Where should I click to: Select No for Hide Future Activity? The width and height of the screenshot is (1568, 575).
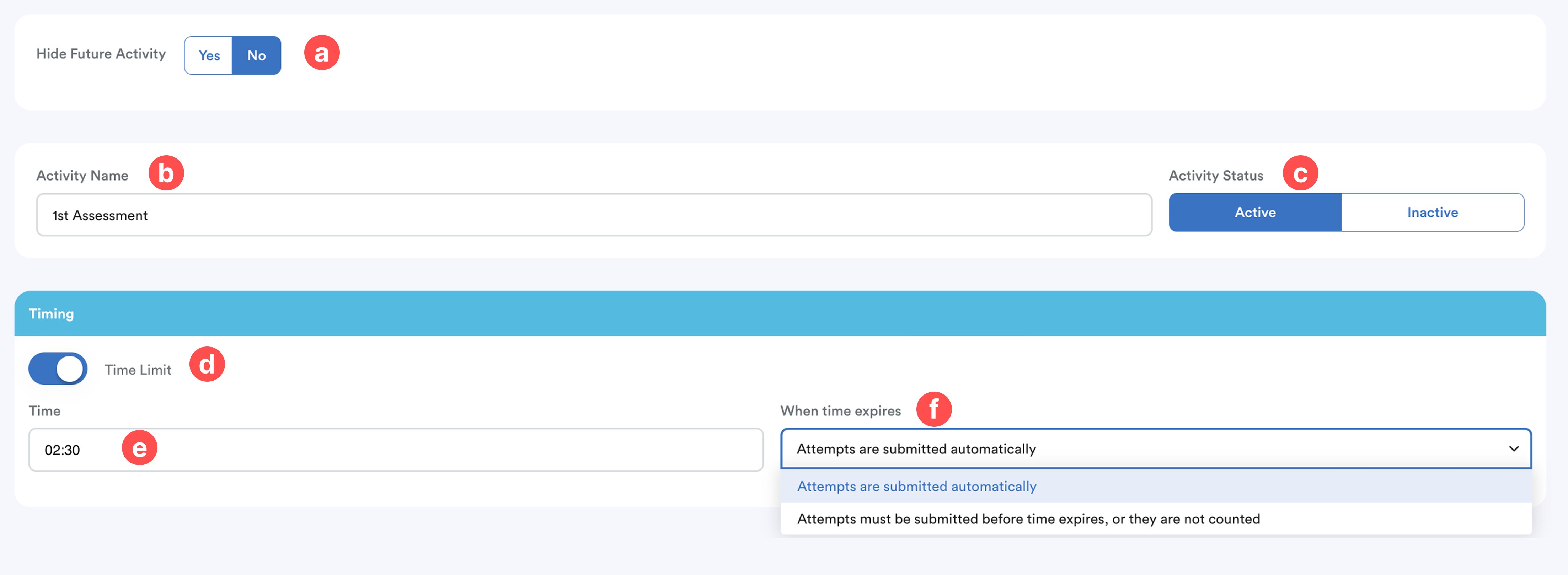[256, 55]
